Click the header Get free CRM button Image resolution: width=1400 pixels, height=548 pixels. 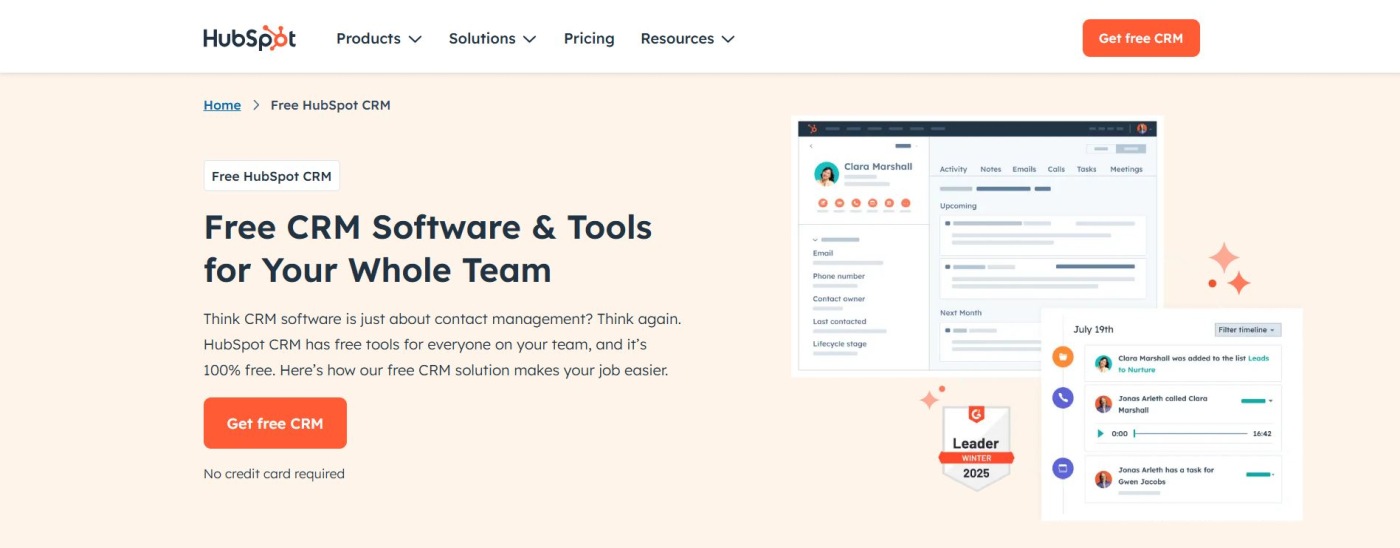[x=1141, y=38]
